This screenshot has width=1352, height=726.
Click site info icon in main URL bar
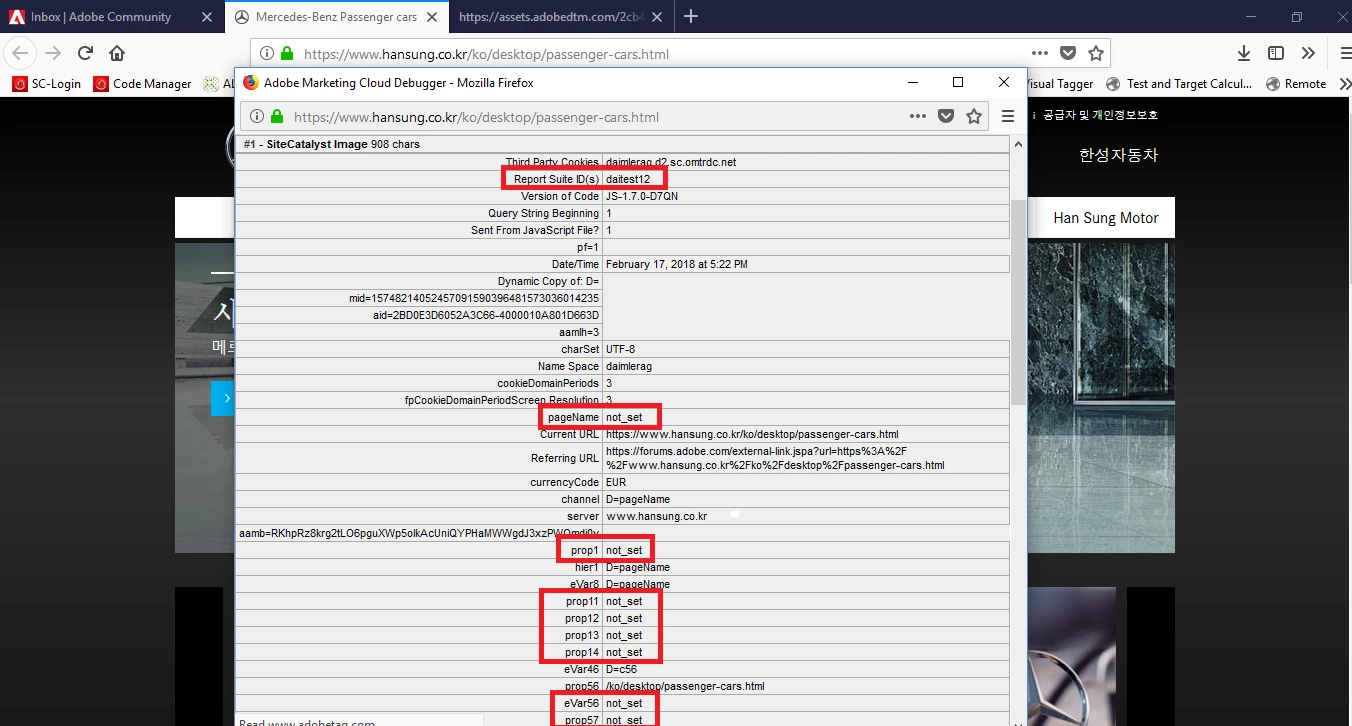[x=266, y=54]
